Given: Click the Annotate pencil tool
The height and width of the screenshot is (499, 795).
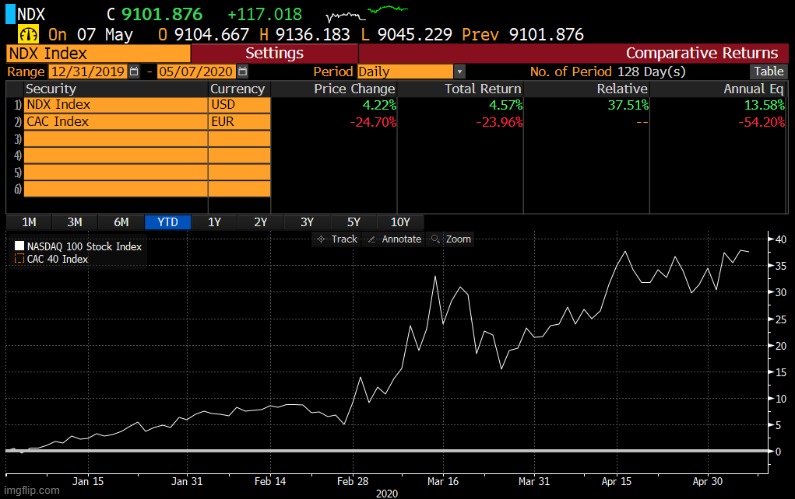Looking at the screenshot, I should click(394, 239).
